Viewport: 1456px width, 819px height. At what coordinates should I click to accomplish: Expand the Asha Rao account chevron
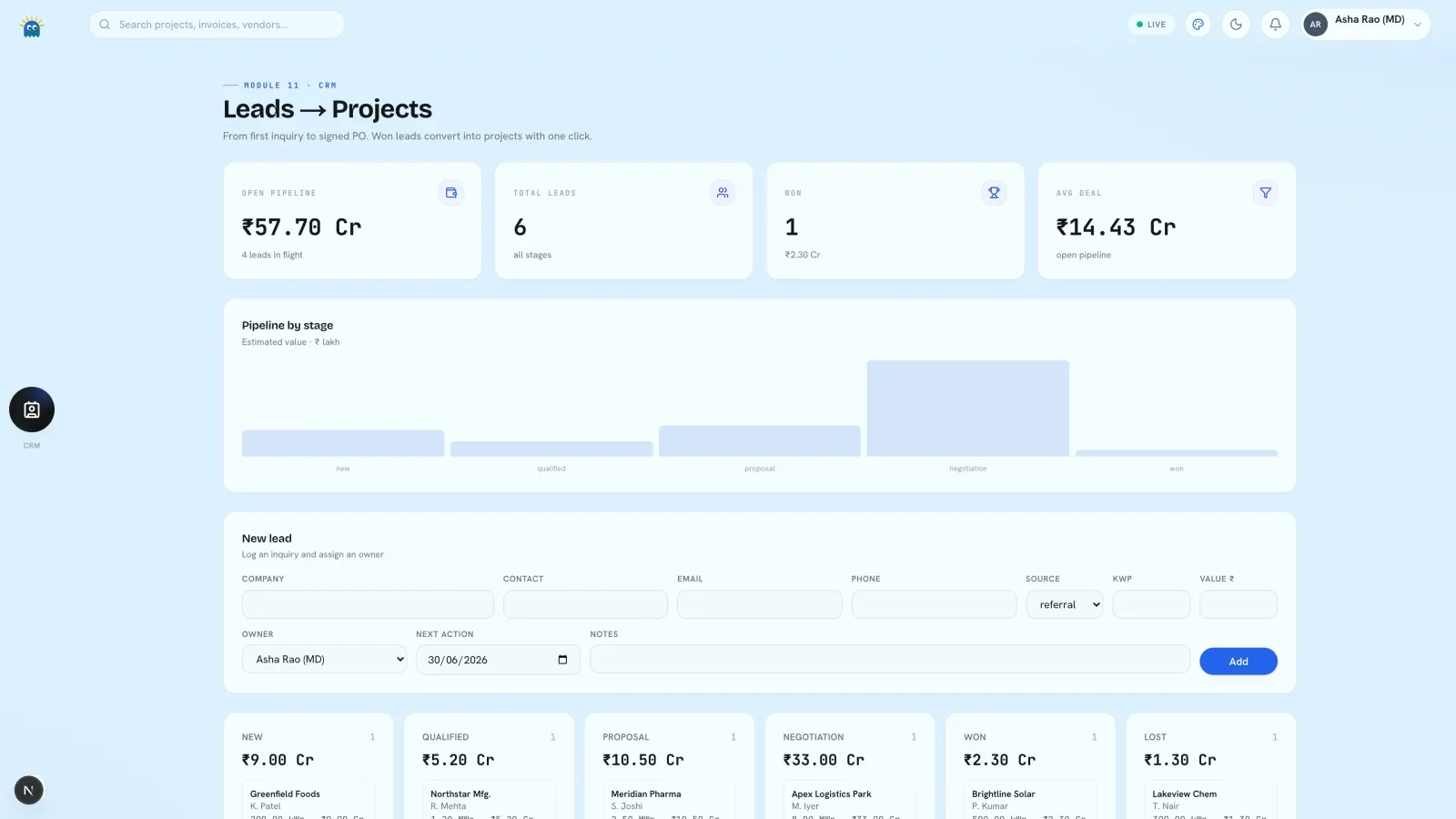[x=1417, y=25]
